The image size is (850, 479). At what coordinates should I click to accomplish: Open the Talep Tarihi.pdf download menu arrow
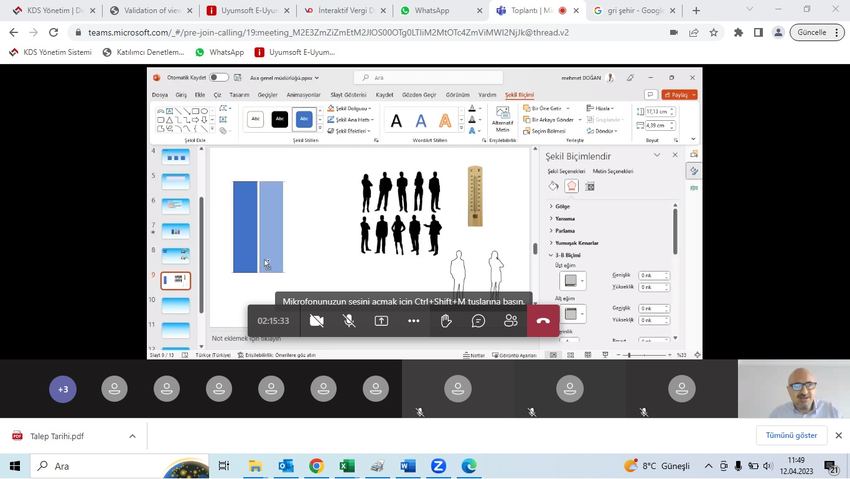tap(132, 436)
